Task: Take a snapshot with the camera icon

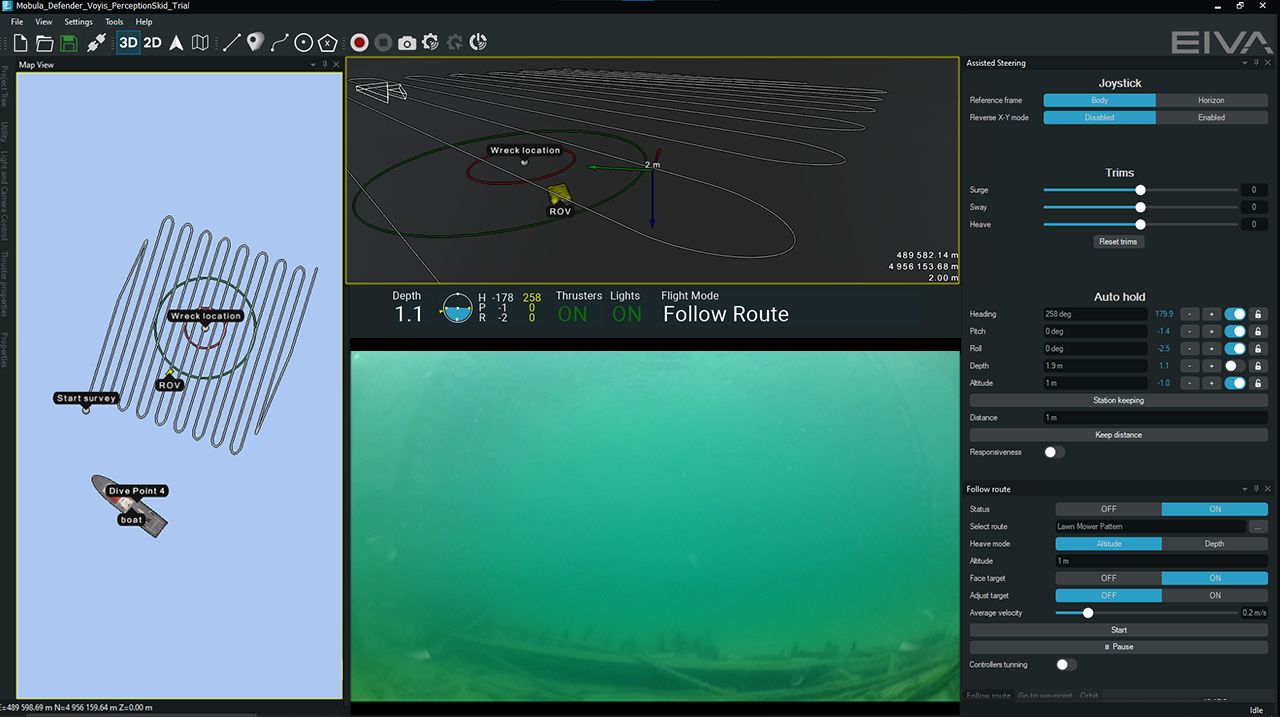Action: 407,43
